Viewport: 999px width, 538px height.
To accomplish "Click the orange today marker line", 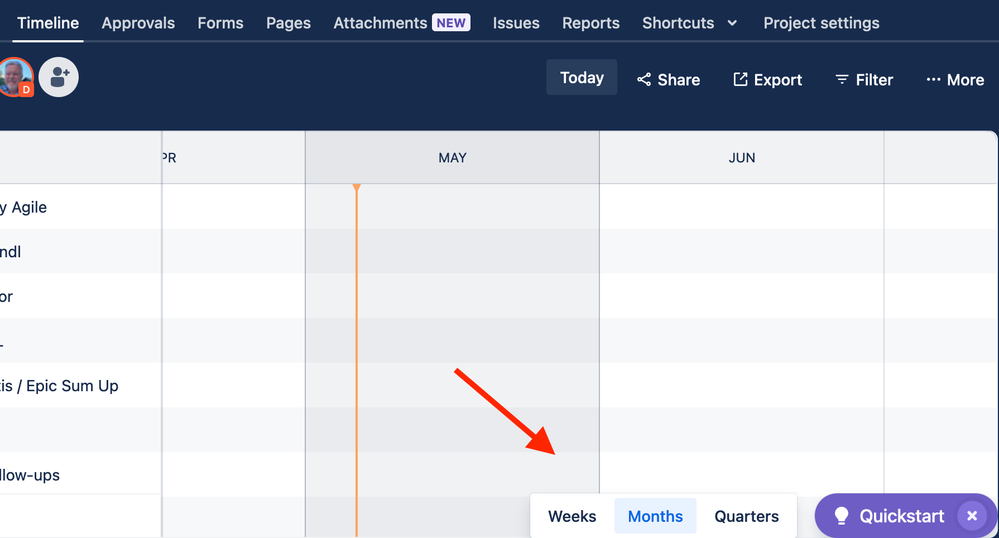I will (356, 360).
